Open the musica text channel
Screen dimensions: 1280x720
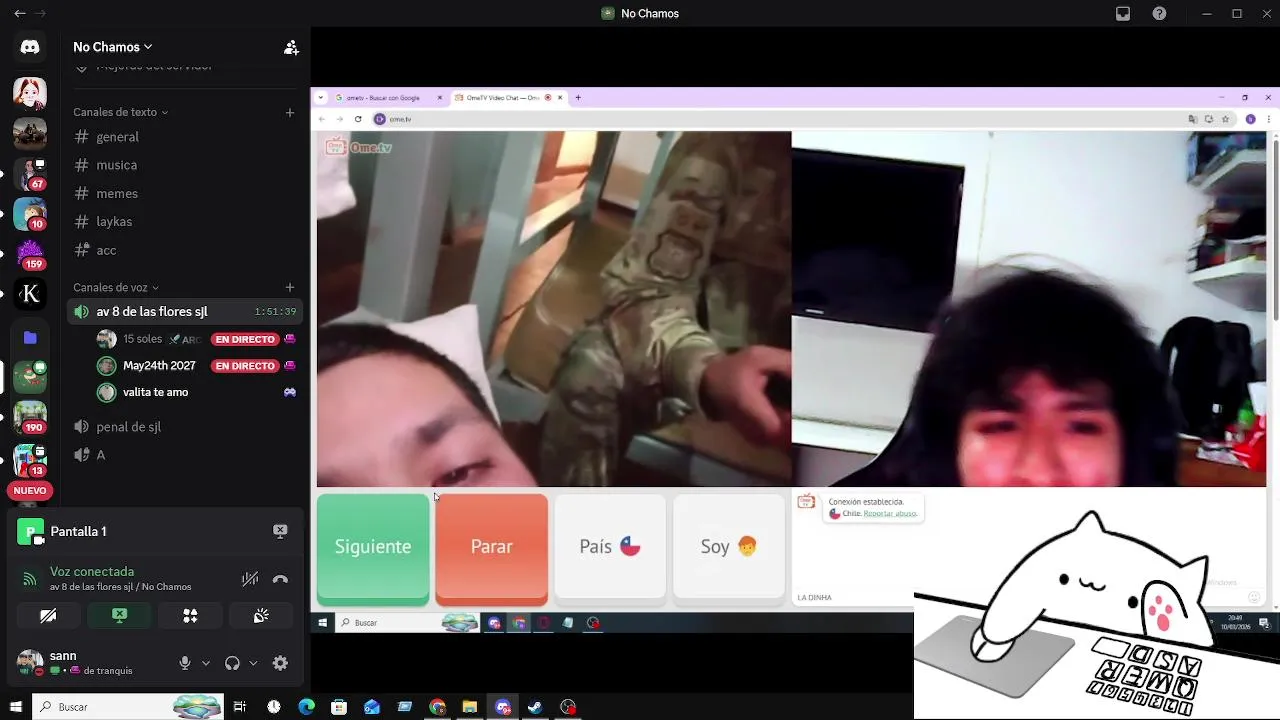(185, 165)
